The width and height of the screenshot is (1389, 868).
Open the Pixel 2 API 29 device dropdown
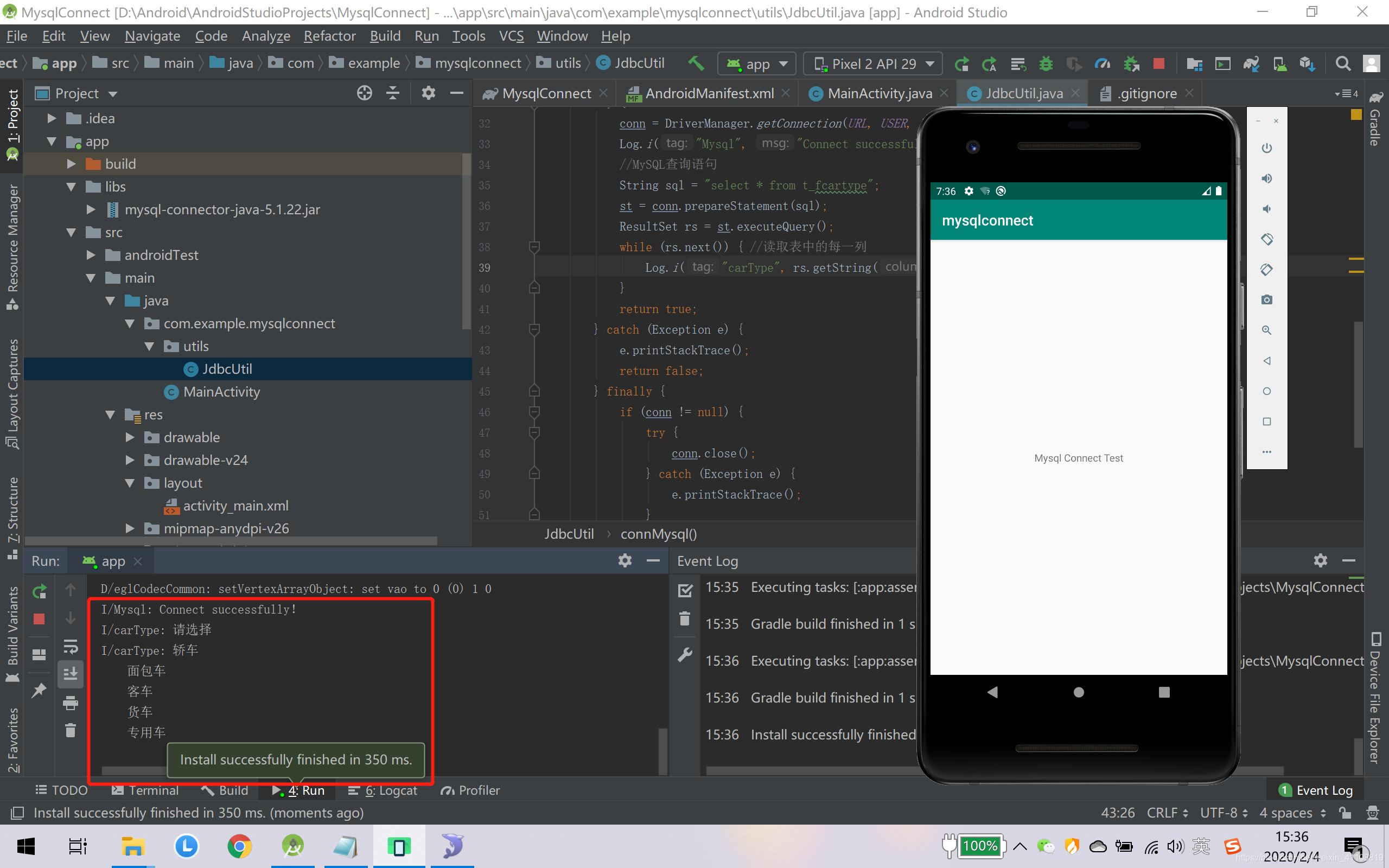[872, 63]
